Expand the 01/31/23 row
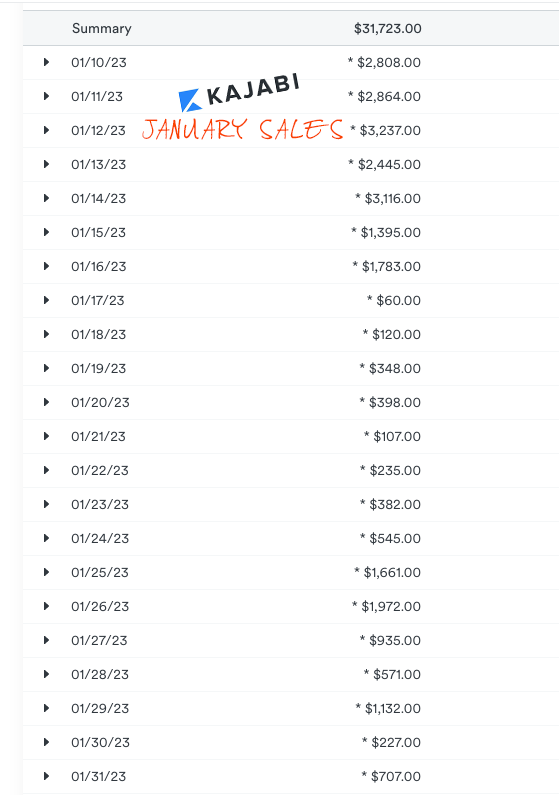This screenshot has height=795, width=559. pyautogui.click(x=46, y=776)
